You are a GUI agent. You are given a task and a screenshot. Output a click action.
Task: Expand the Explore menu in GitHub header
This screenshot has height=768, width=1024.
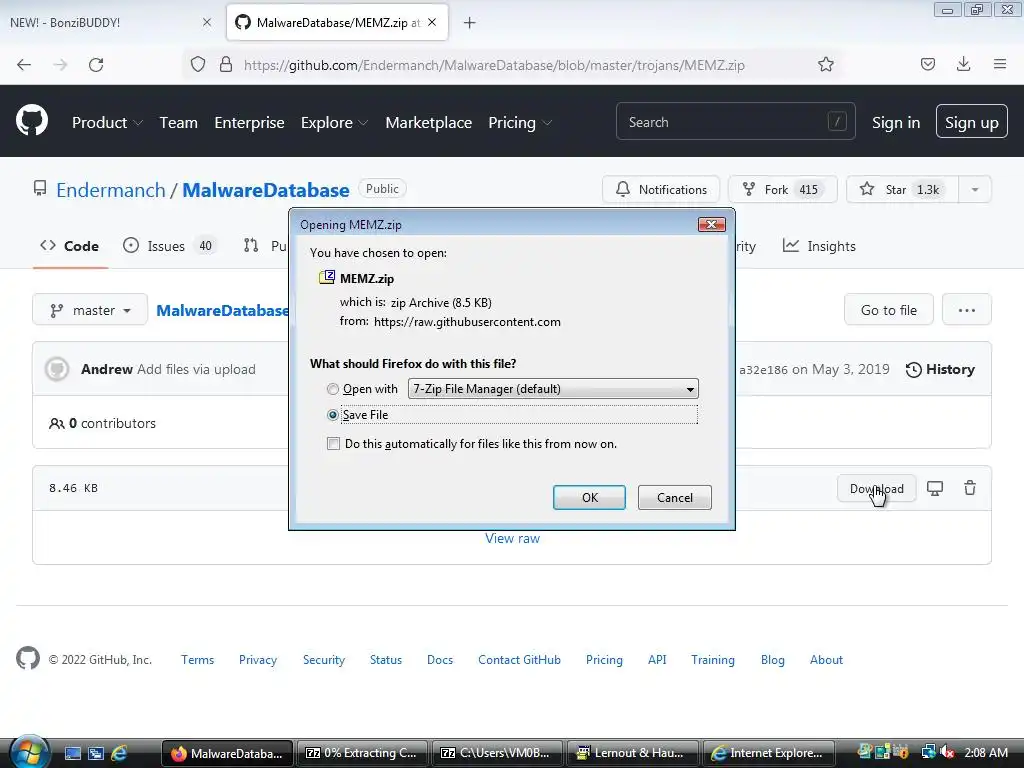point(334,123)
